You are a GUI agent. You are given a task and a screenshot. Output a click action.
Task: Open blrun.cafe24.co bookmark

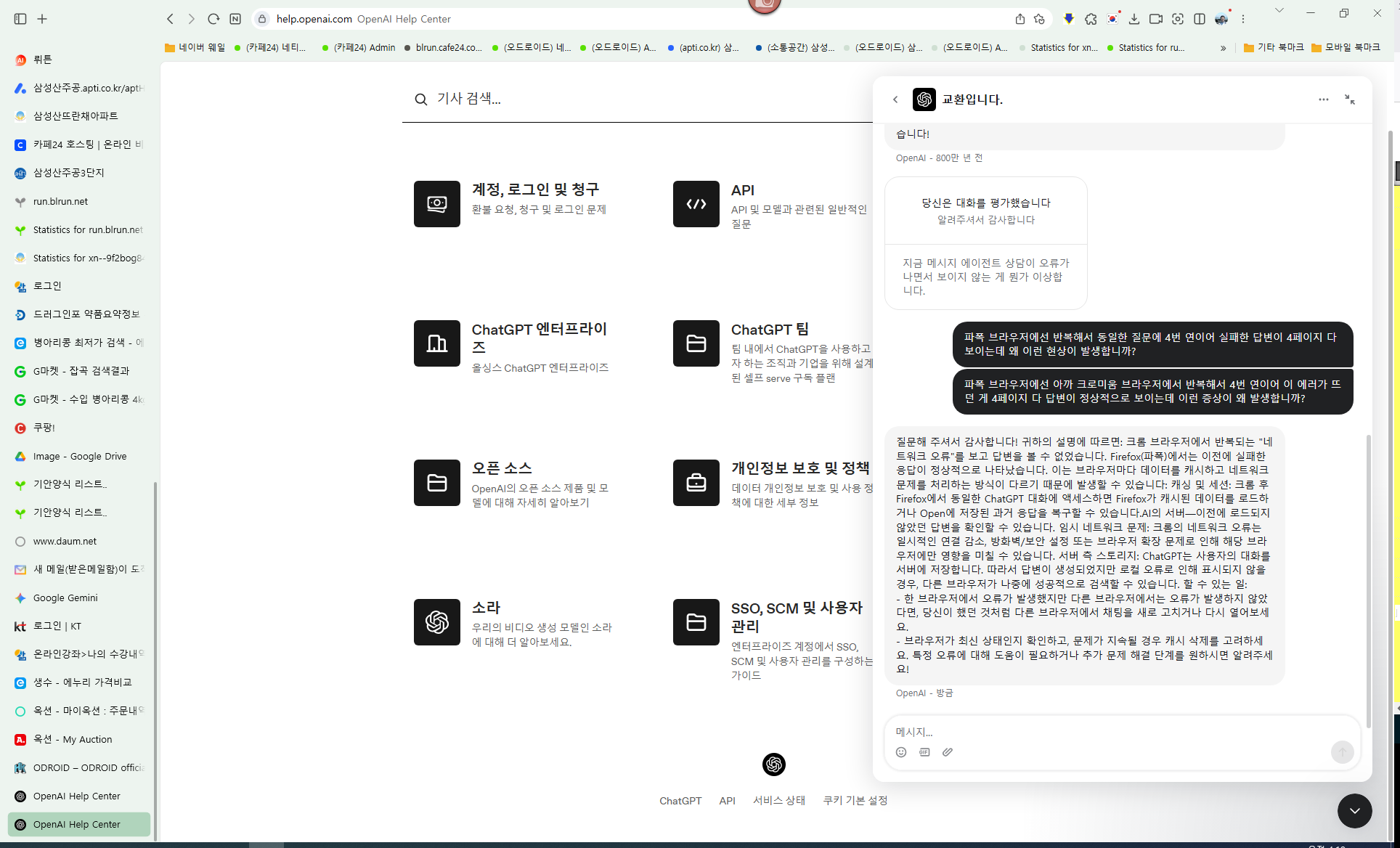(x=443, y=47)
